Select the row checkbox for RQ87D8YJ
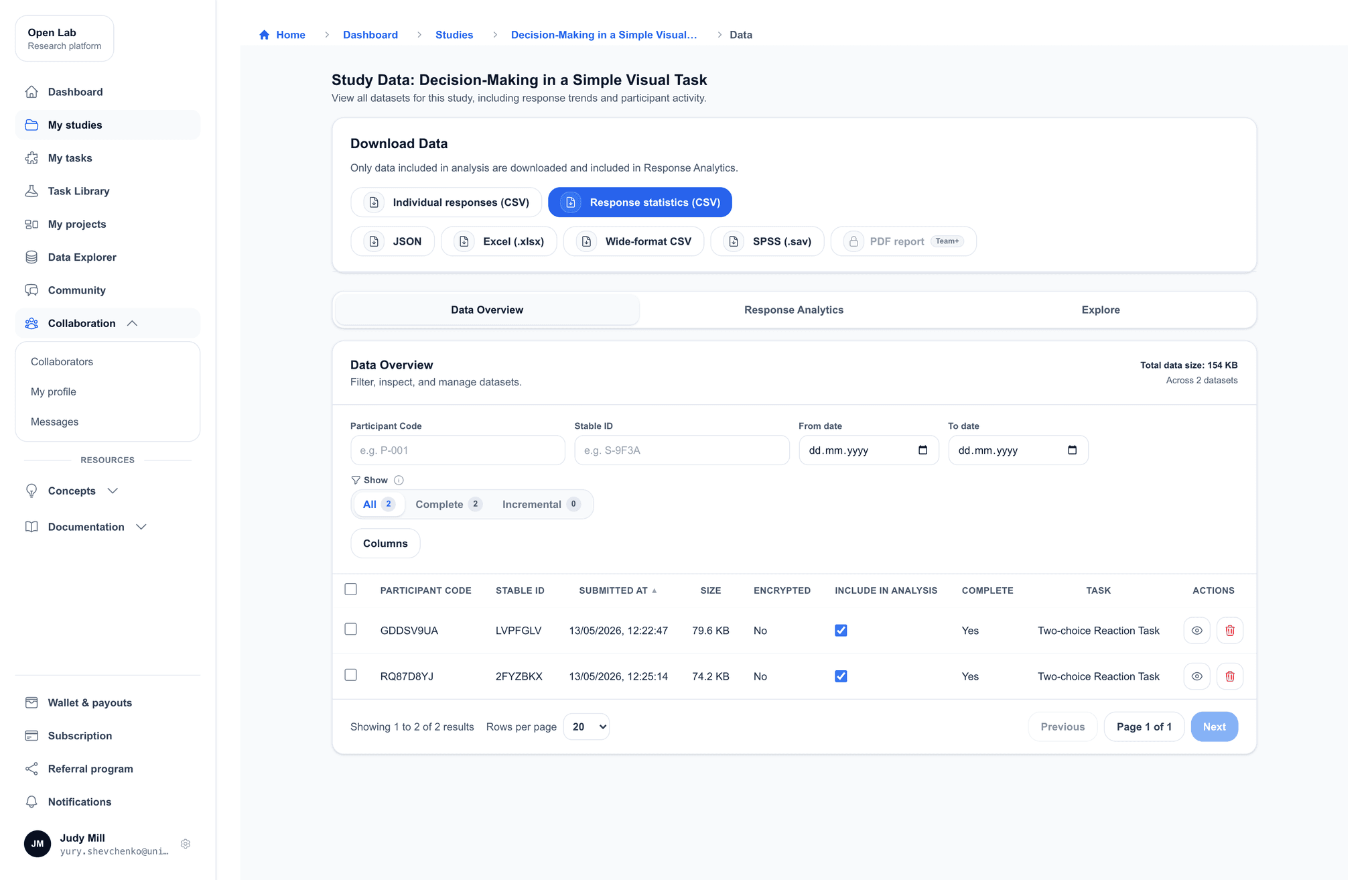This screenshot has width=1372, height=880. point(350,675)
